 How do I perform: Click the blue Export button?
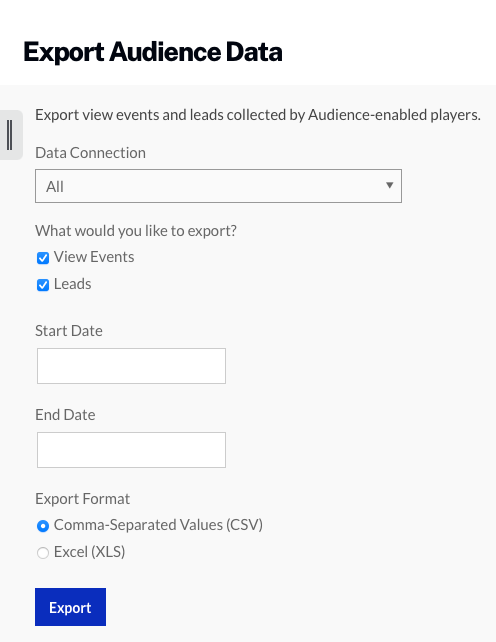[70, 607]
